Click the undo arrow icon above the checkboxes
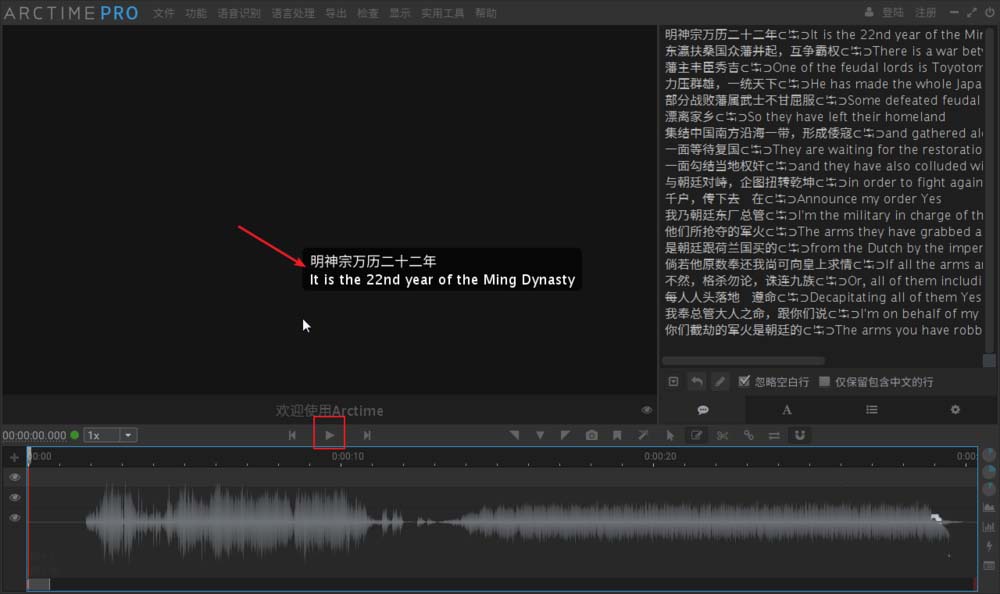Viewport: 1000px width, 594px height. 697,382
